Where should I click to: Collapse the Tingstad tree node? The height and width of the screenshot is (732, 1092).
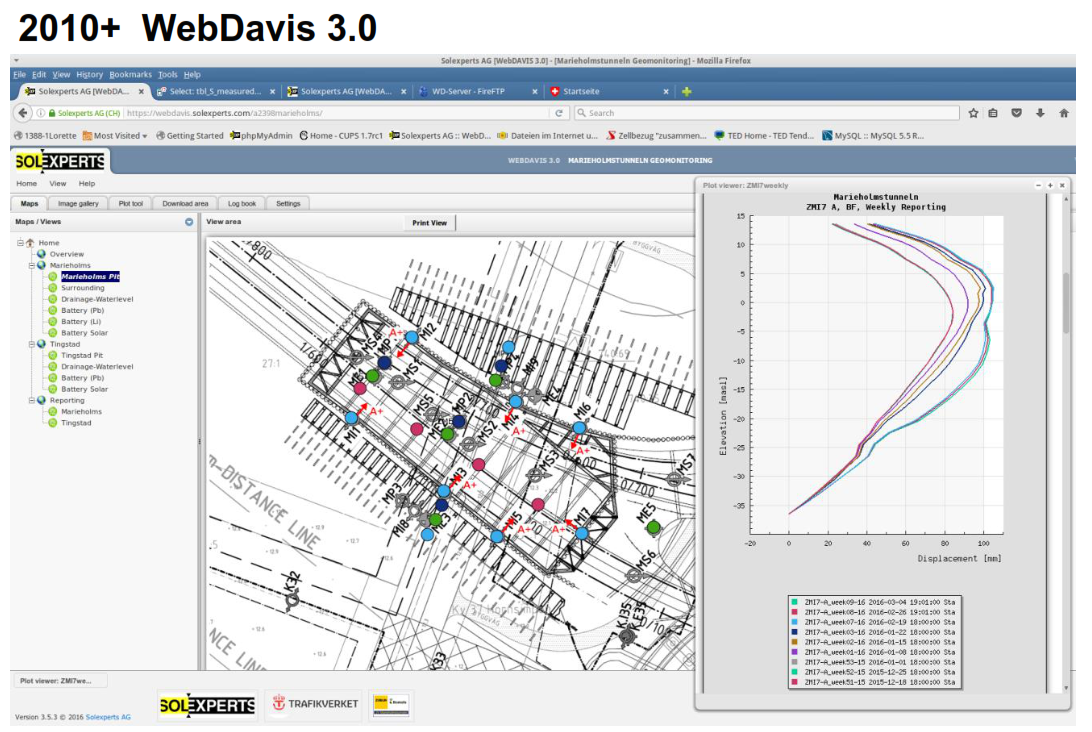(31, 344)
